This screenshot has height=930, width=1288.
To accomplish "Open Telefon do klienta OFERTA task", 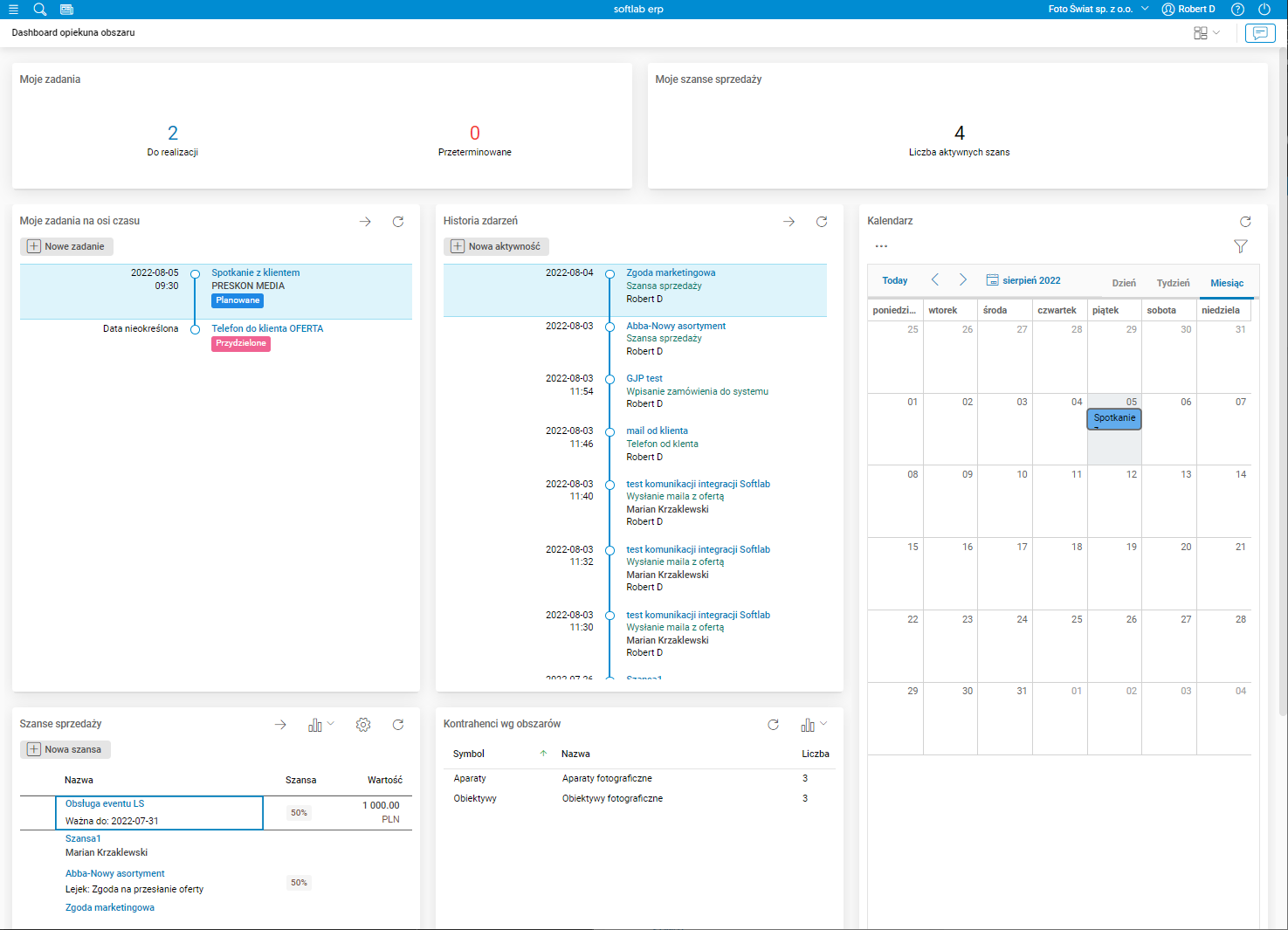I will click(x=267, y=328).
